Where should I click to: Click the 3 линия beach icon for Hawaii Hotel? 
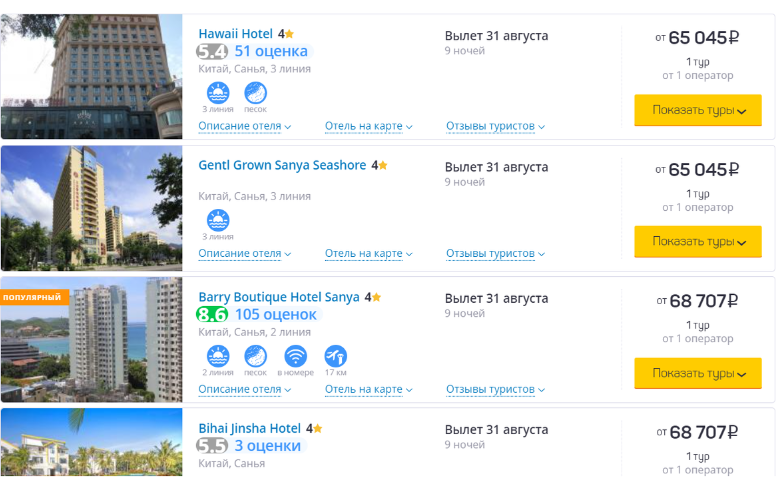pos(218,93)
